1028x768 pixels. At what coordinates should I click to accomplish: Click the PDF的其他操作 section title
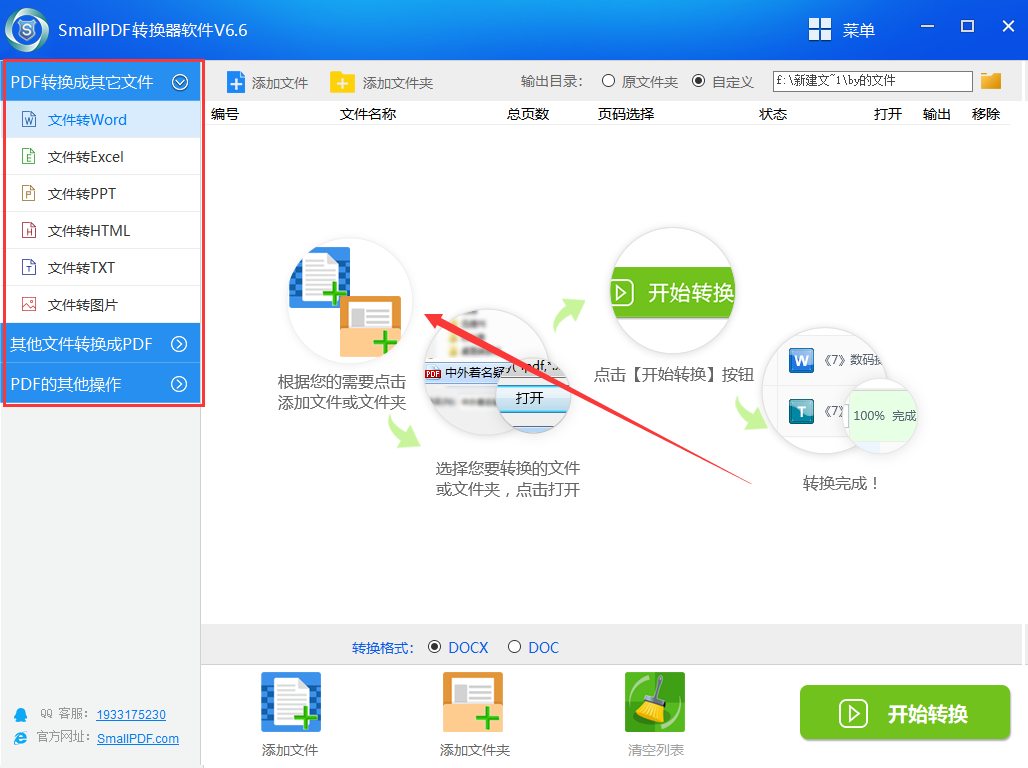click(x=66, y=384)
